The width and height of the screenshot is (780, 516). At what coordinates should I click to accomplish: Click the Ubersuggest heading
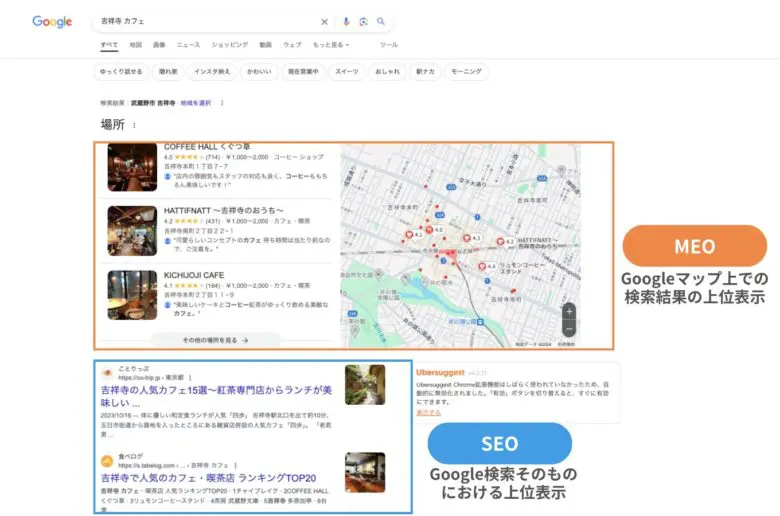(440, 372)
